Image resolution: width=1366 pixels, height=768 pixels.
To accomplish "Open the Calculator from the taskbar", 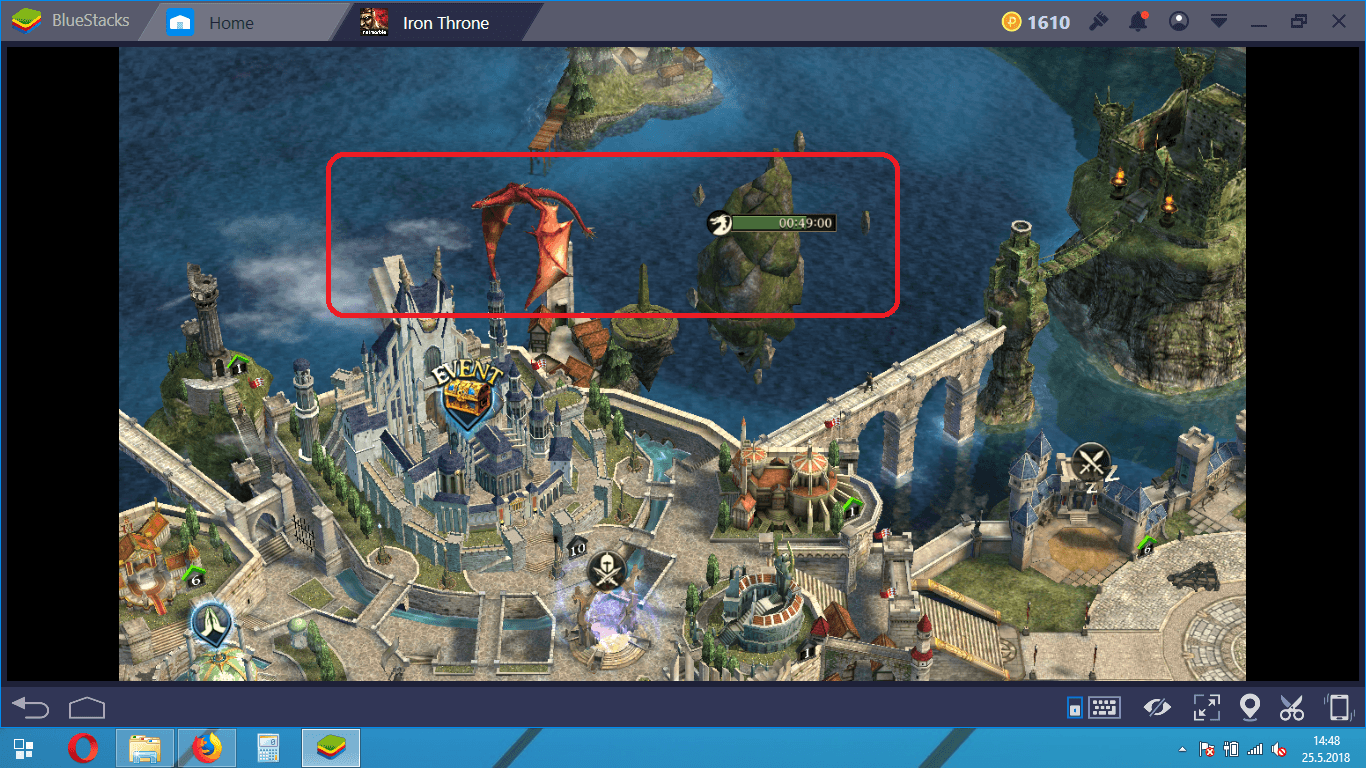I will 267,748.
